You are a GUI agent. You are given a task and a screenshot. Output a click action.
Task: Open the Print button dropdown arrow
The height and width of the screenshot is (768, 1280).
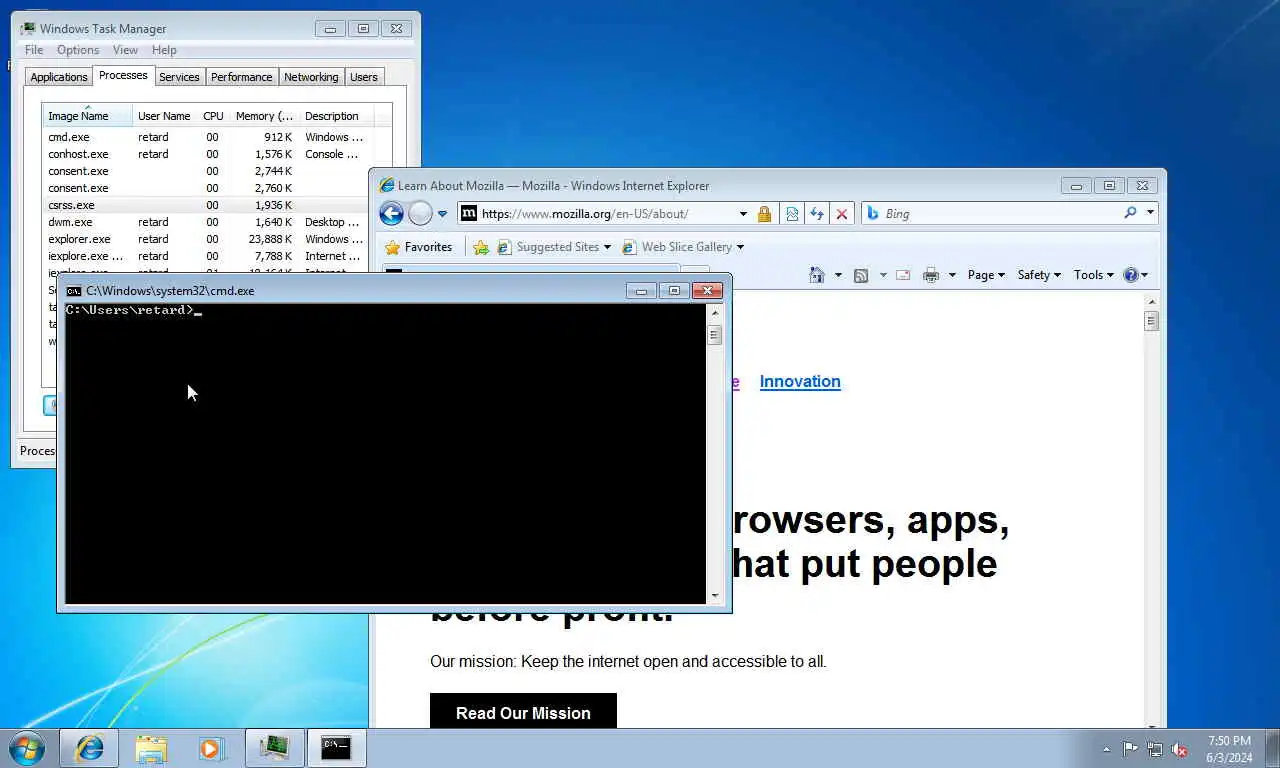(952, 275)
